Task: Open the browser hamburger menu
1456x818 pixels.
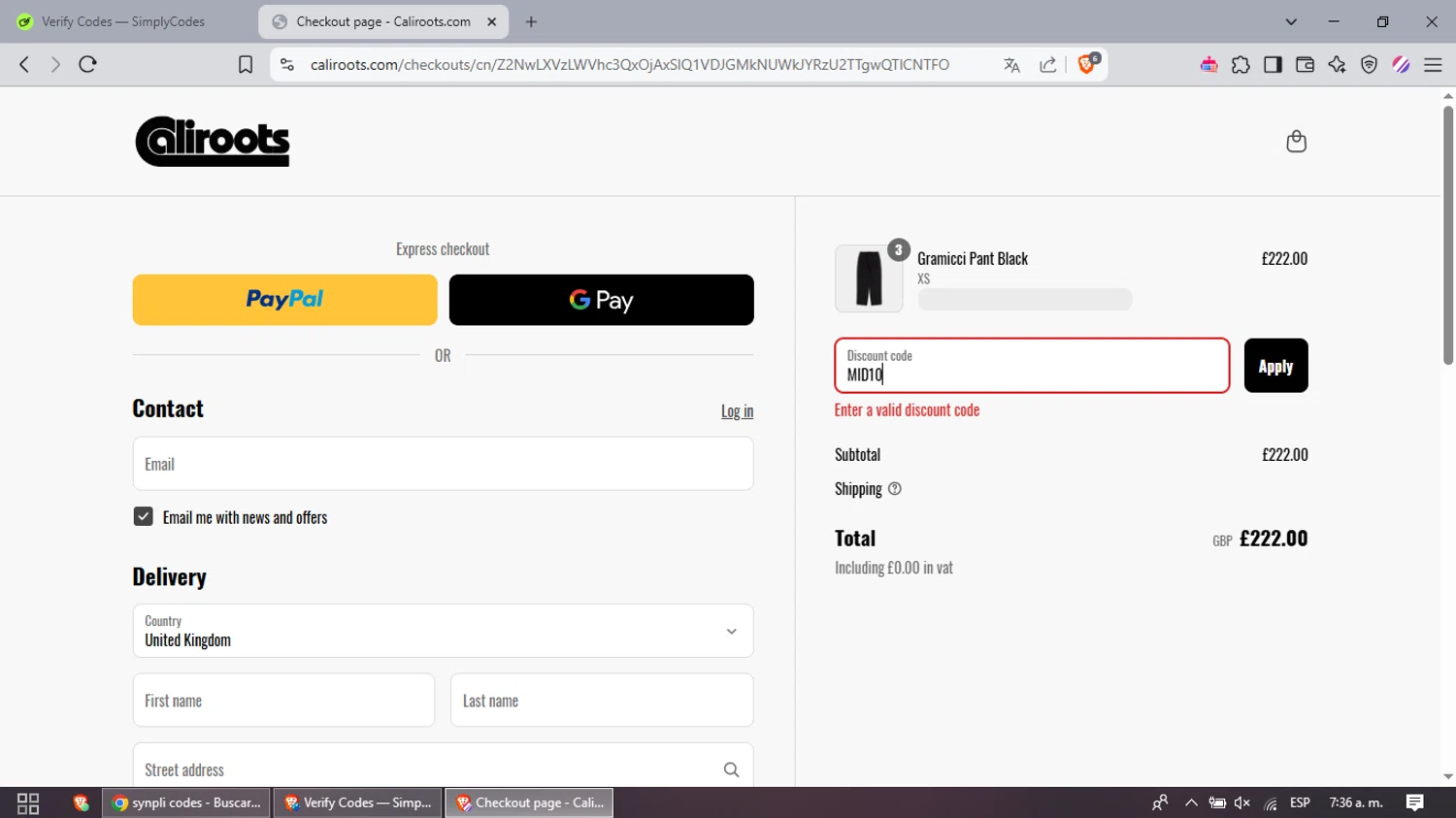Action: point(1433,65)
